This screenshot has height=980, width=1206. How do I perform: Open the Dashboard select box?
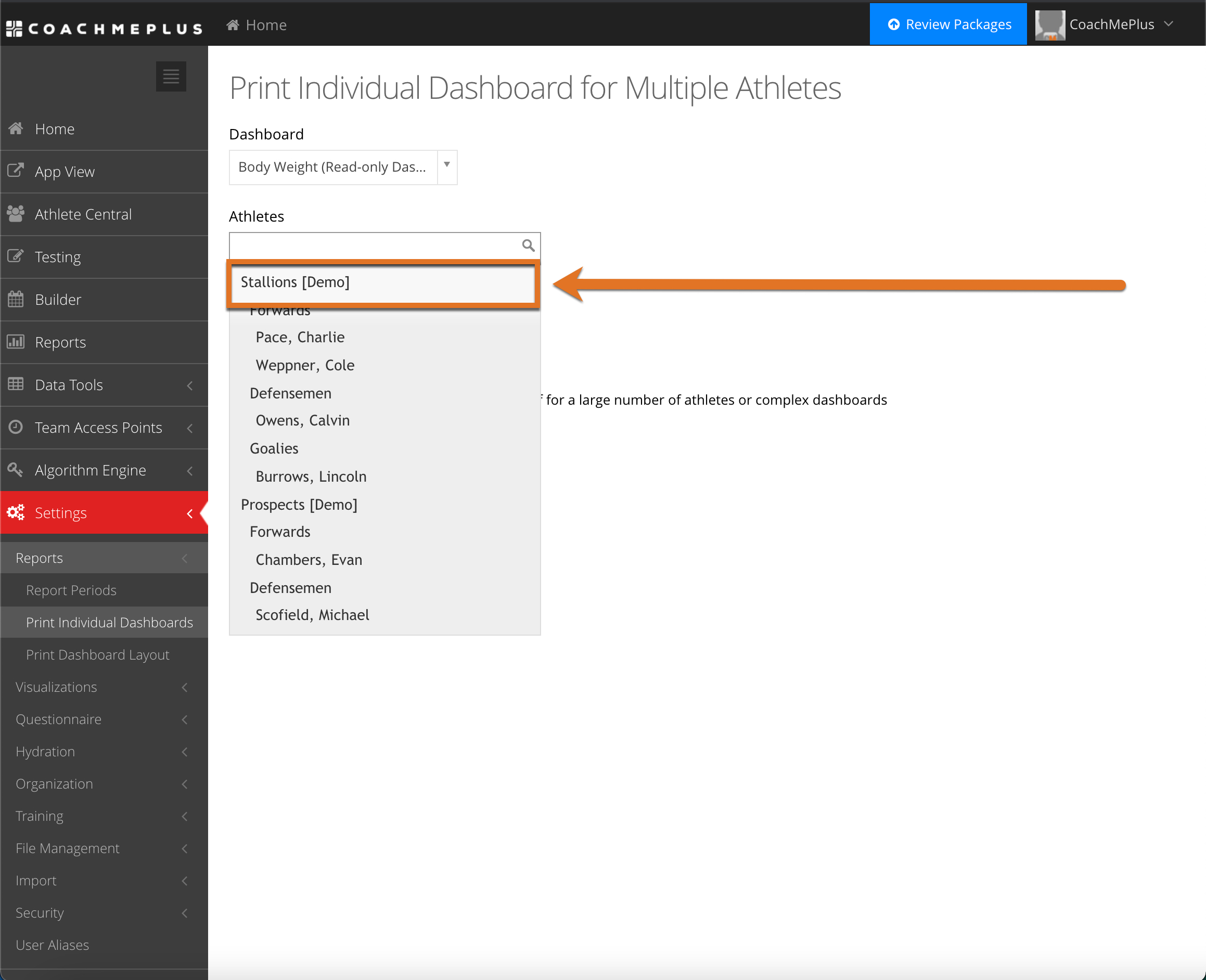click(343, 167)
